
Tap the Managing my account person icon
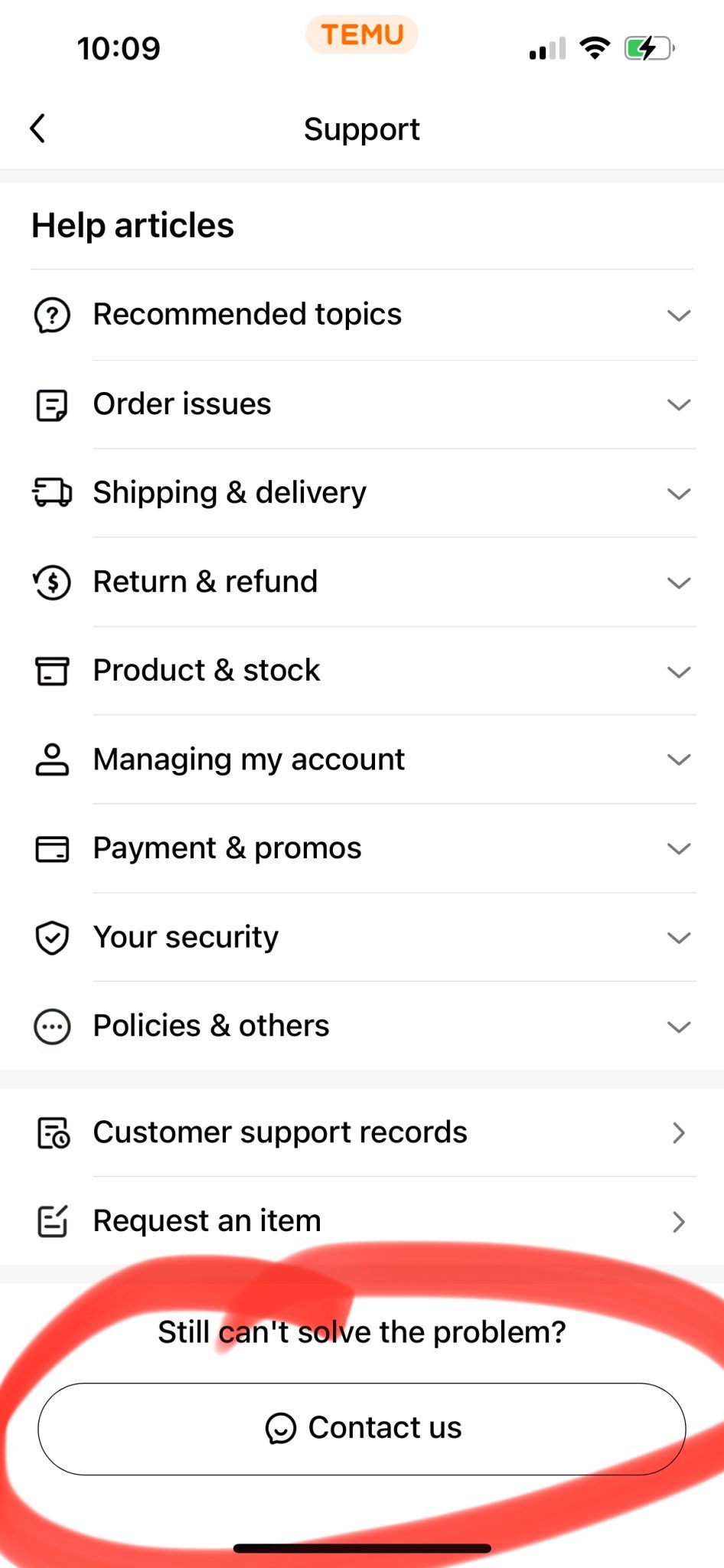(x=52, y=759)
